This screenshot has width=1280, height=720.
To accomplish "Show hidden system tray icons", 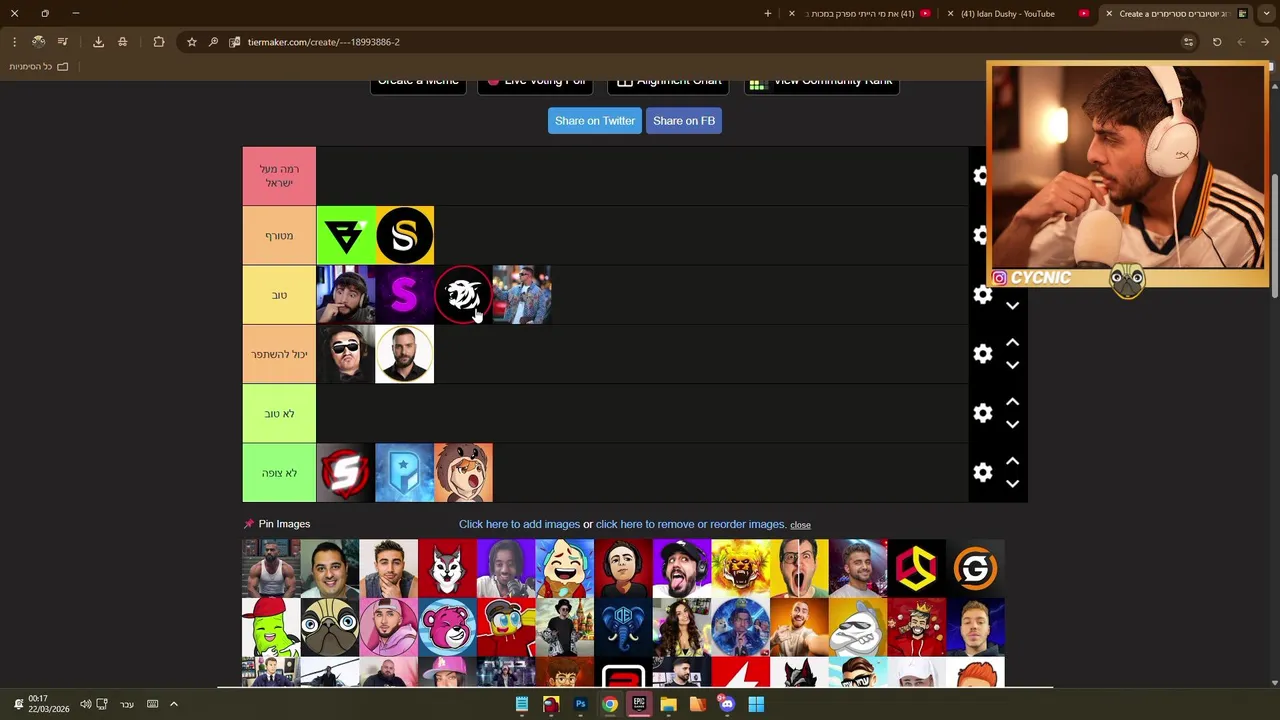I will (x=173, y=704).
